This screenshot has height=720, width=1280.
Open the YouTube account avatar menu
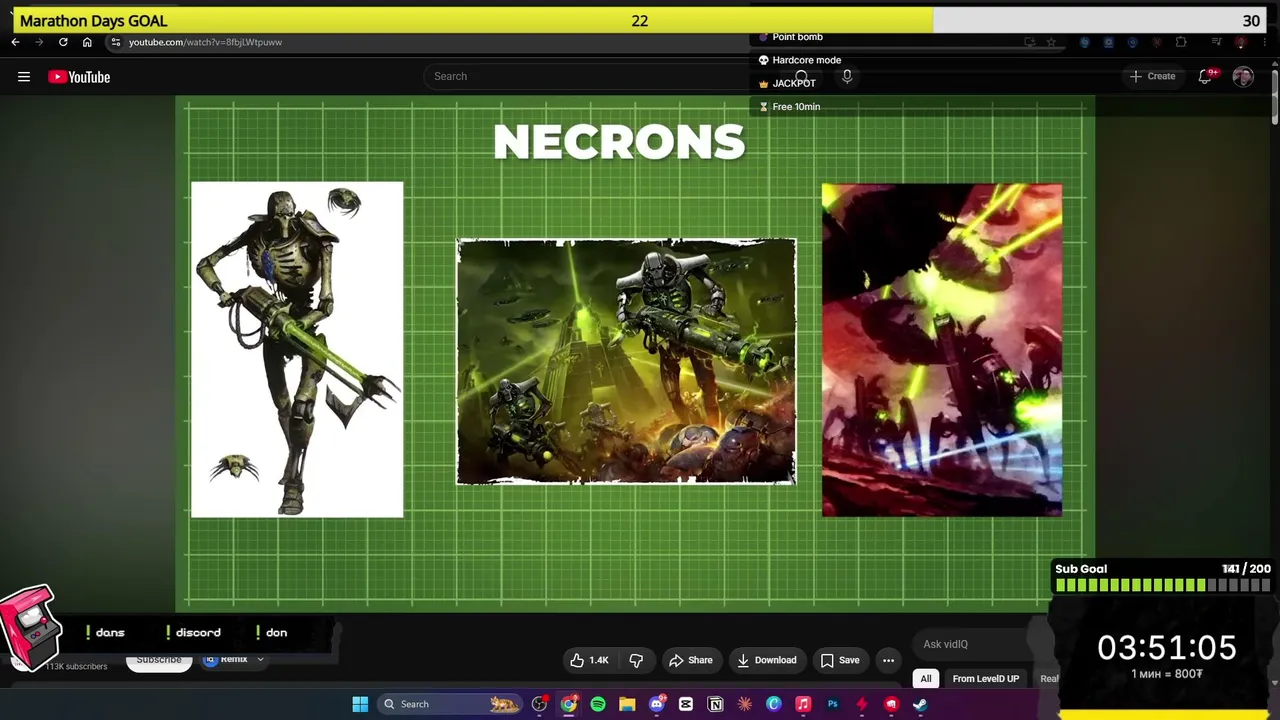click(x=1243, y=76)
